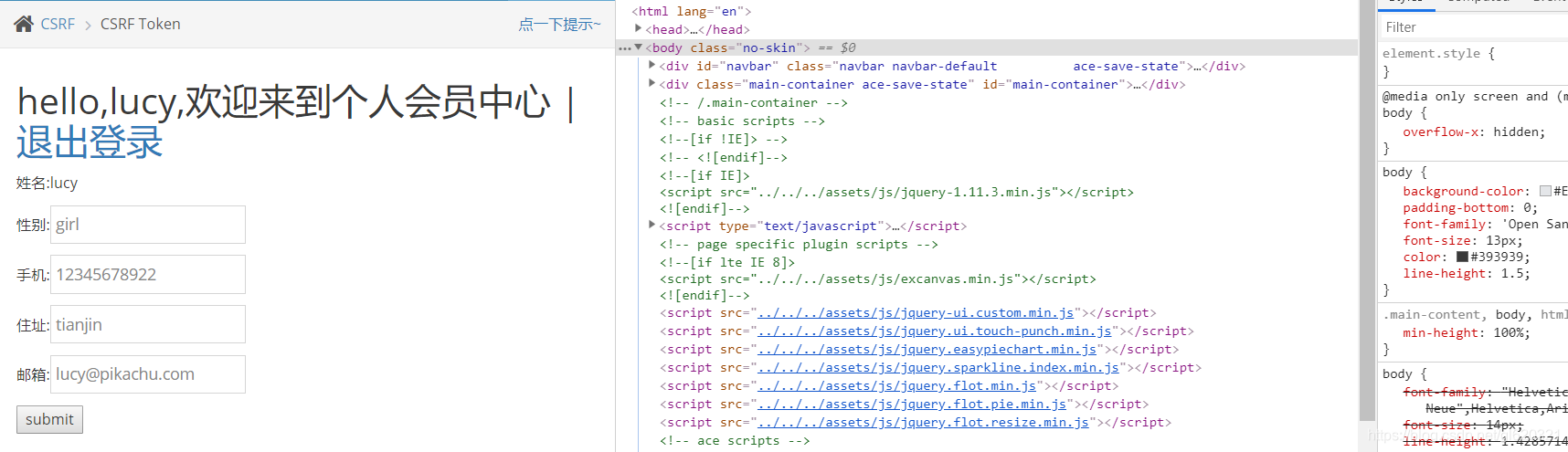Expand the div id navbar node

(x=652, y=66)
